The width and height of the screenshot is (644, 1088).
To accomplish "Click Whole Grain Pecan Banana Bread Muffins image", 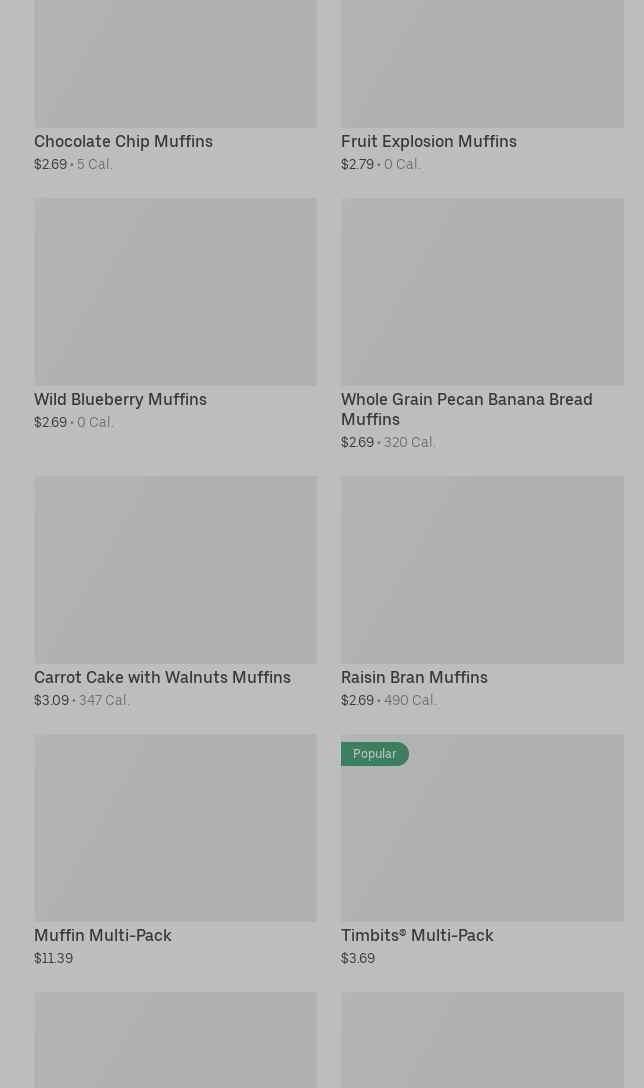I will point(482,291).
